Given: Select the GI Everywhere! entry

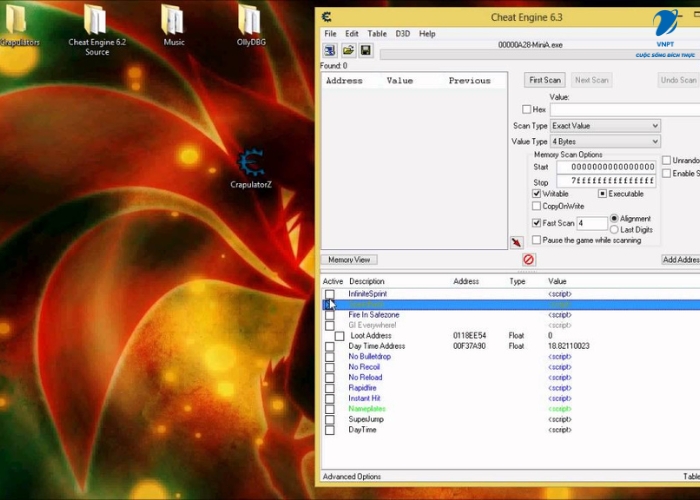Looking at the screenshot, I should click(372, 325).
